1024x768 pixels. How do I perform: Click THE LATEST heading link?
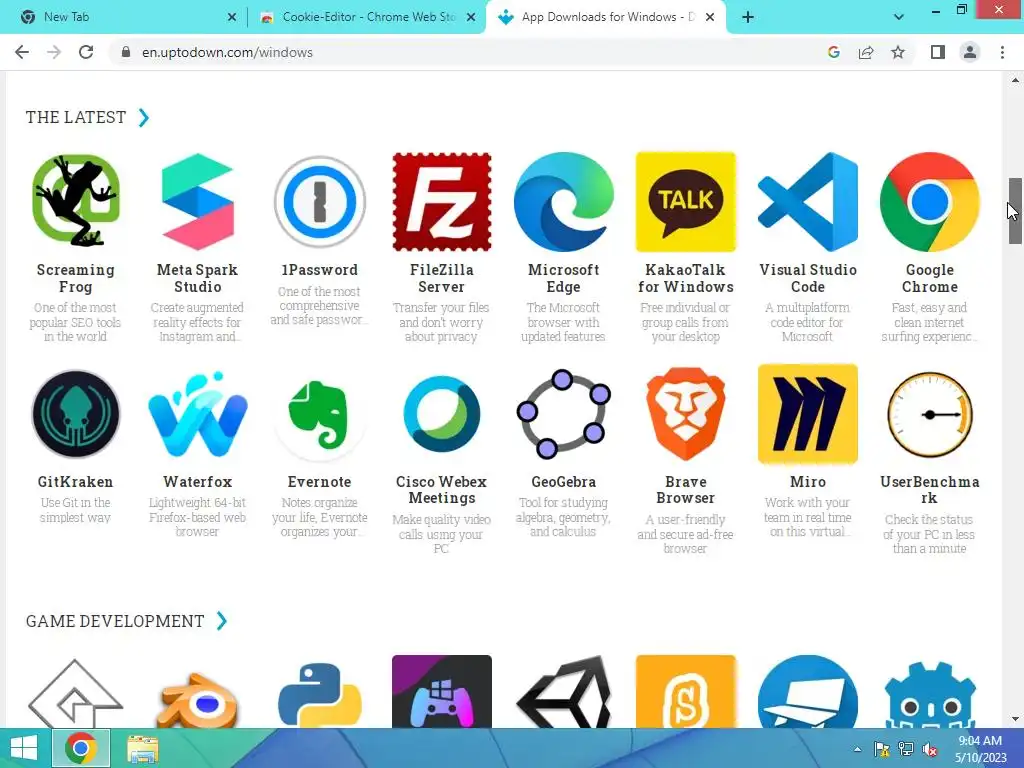(76, 118)
